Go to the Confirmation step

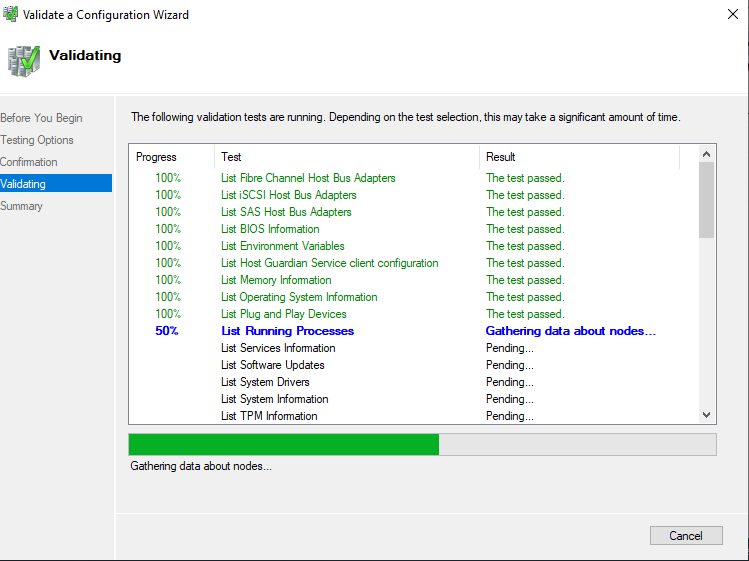[x=29, y=162]
